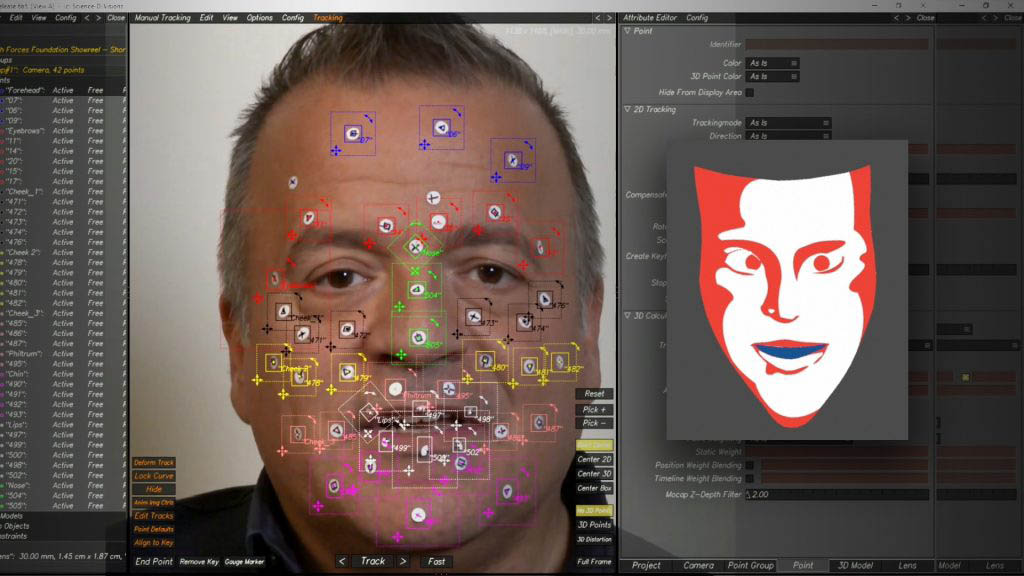Viewport: 1024px width, 576px height.
Task: Click the Identifier input field
Action: (837, 44)
